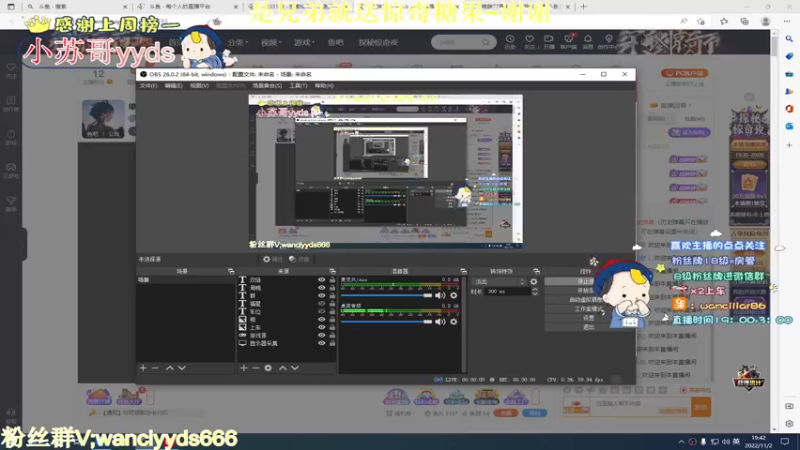The height and width of the screenshot is (450, 800).
Task: Open OBS 文件(F) menu
Action: 148,86
